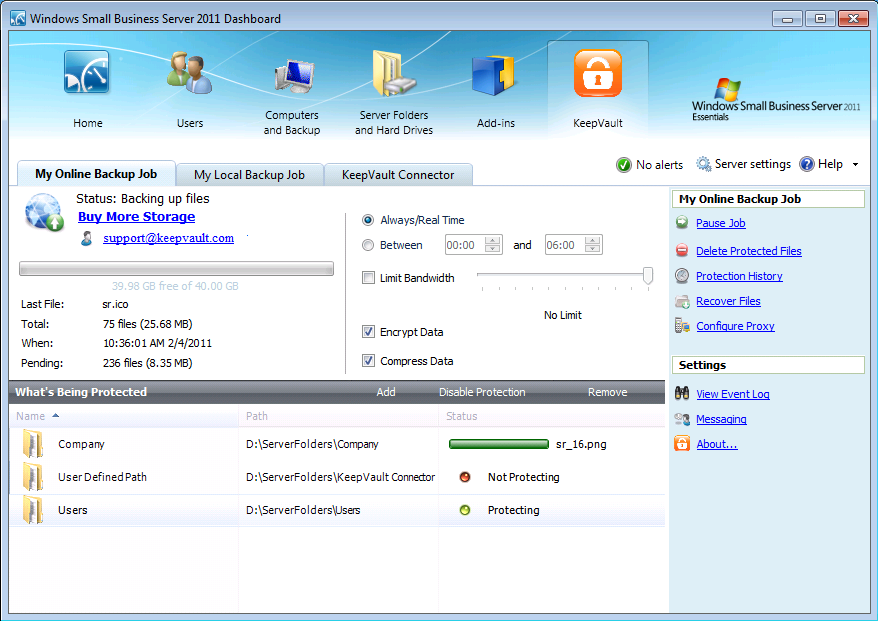Open the Protection History link
Screen dimensions: 878x621
click(739, 276)
